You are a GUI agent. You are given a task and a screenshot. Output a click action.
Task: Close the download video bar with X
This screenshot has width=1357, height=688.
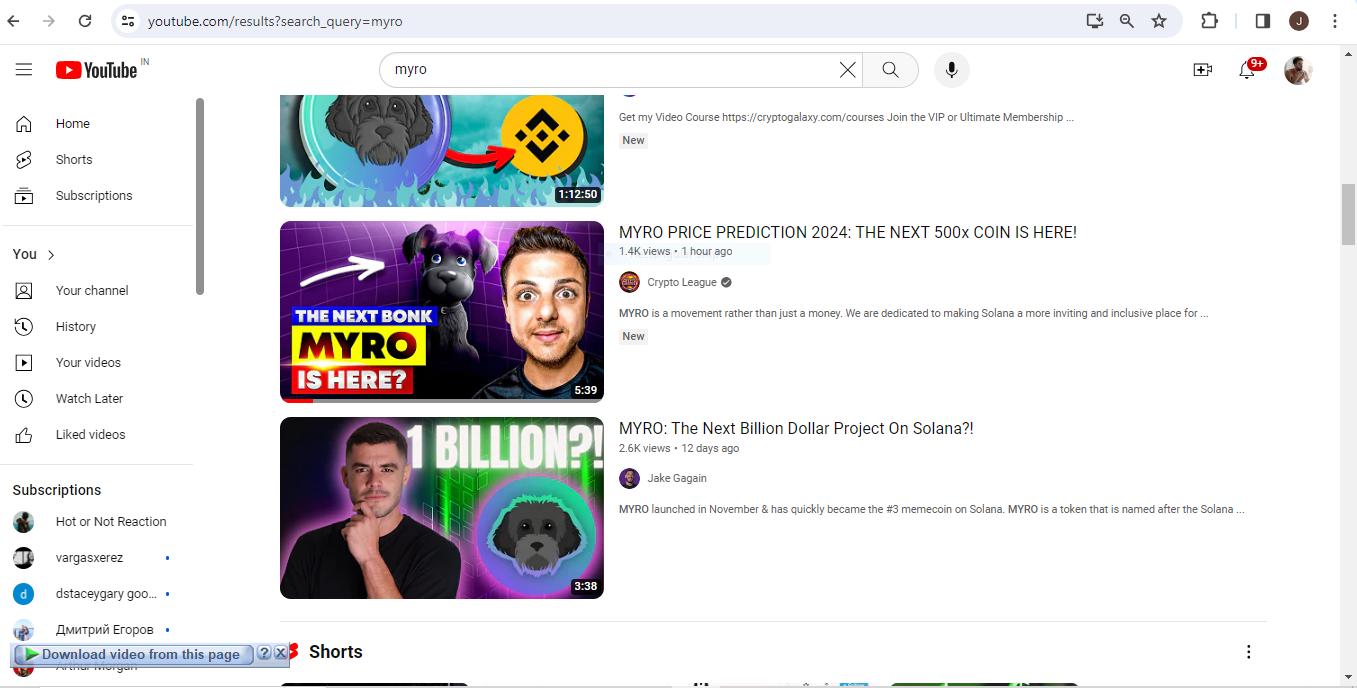281,654
